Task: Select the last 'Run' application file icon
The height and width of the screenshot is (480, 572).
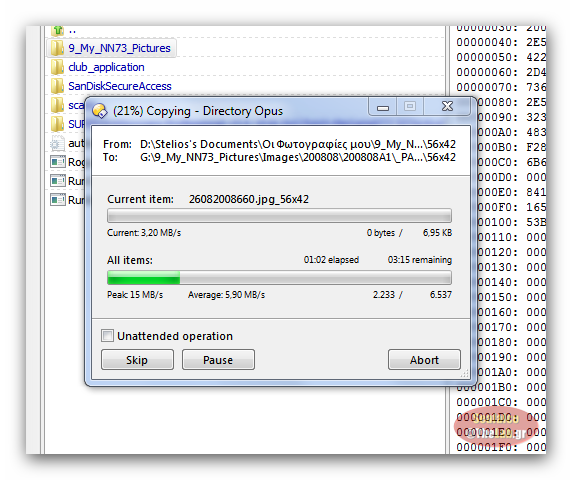Action: tap(58, 200)
